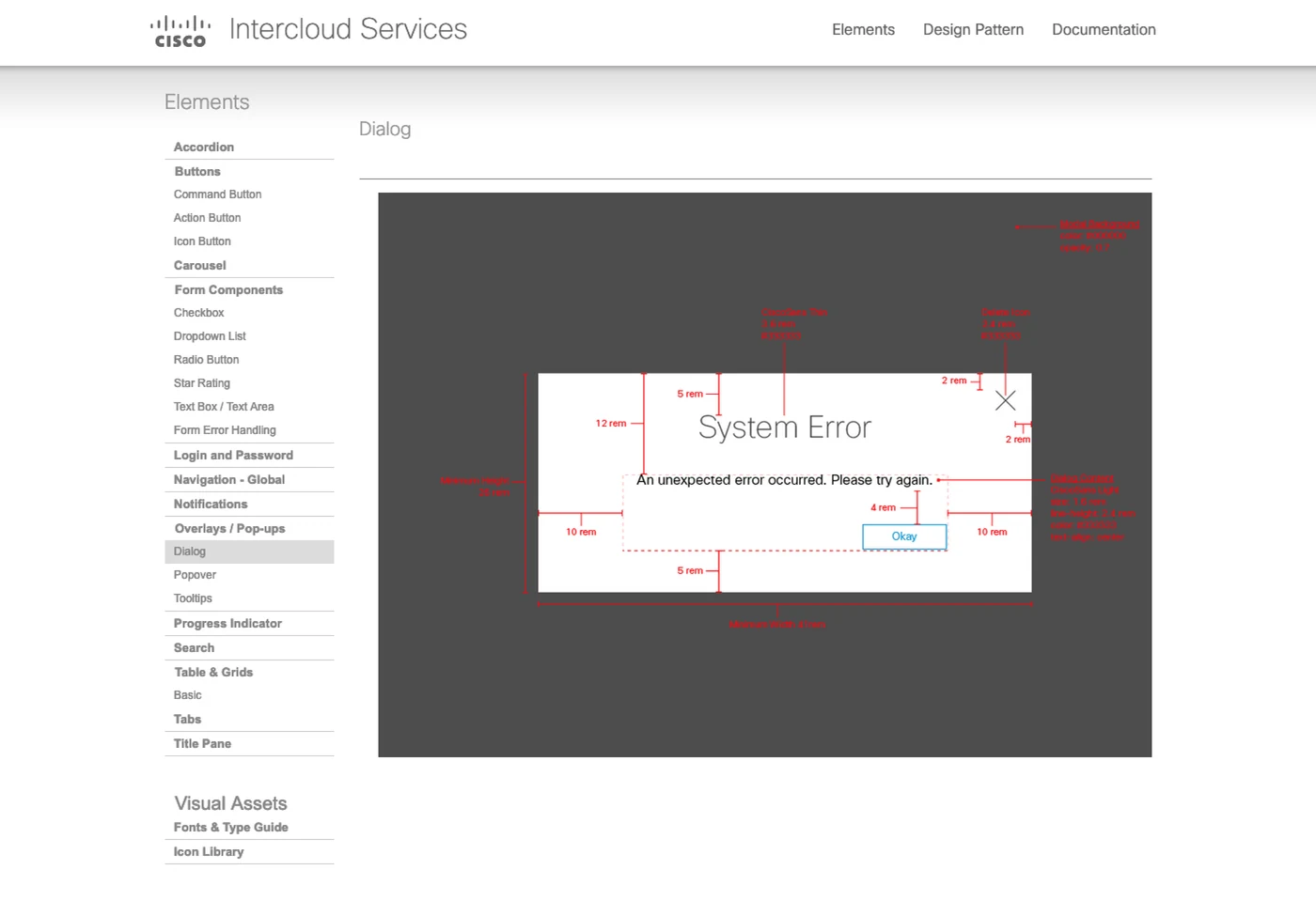Open Table & Grids section
This screenshot has width=1316, height=901.
click(x=213, y=673)
